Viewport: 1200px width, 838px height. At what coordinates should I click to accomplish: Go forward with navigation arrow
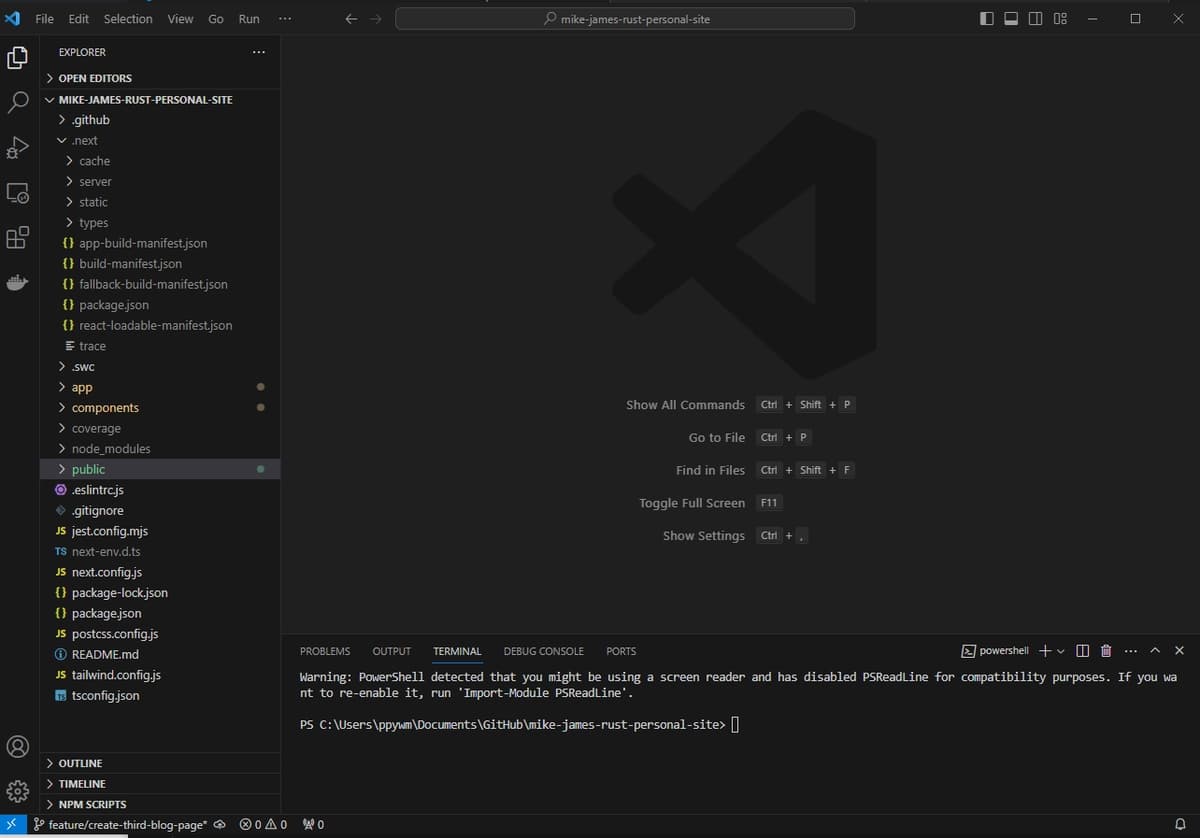pyautogui.click(x=376, y=19)
